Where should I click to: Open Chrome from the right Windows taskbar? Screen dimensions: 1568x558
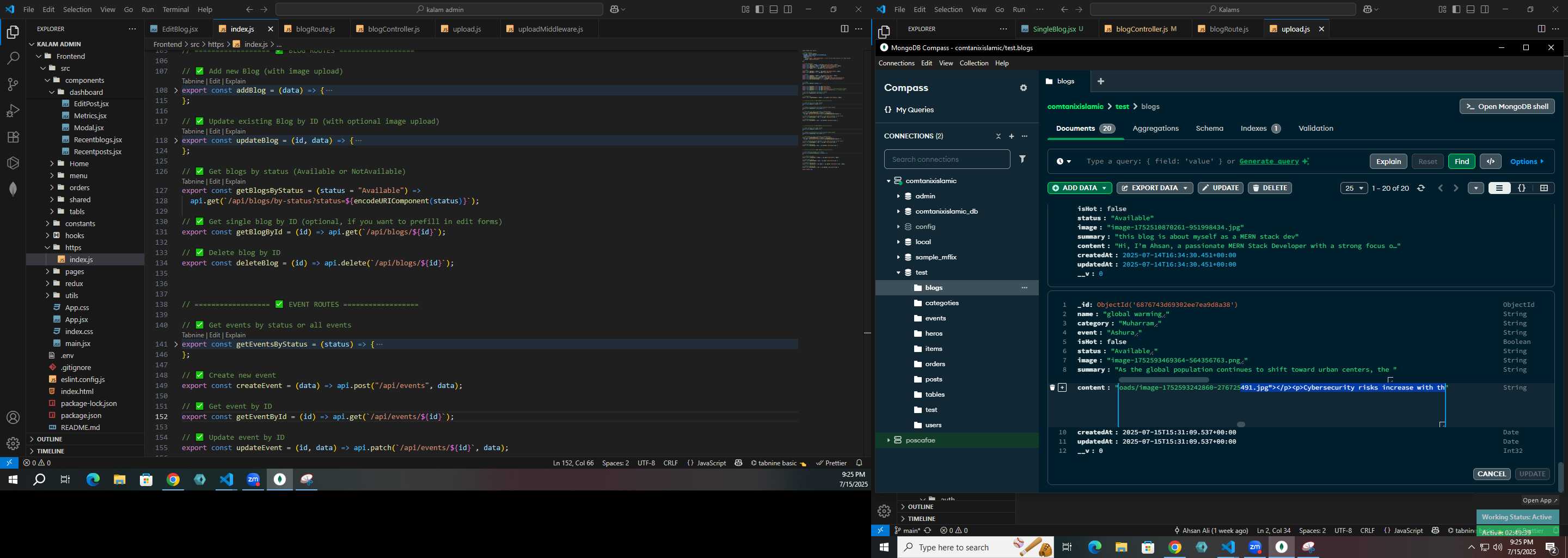click(x=1175, y=548)
